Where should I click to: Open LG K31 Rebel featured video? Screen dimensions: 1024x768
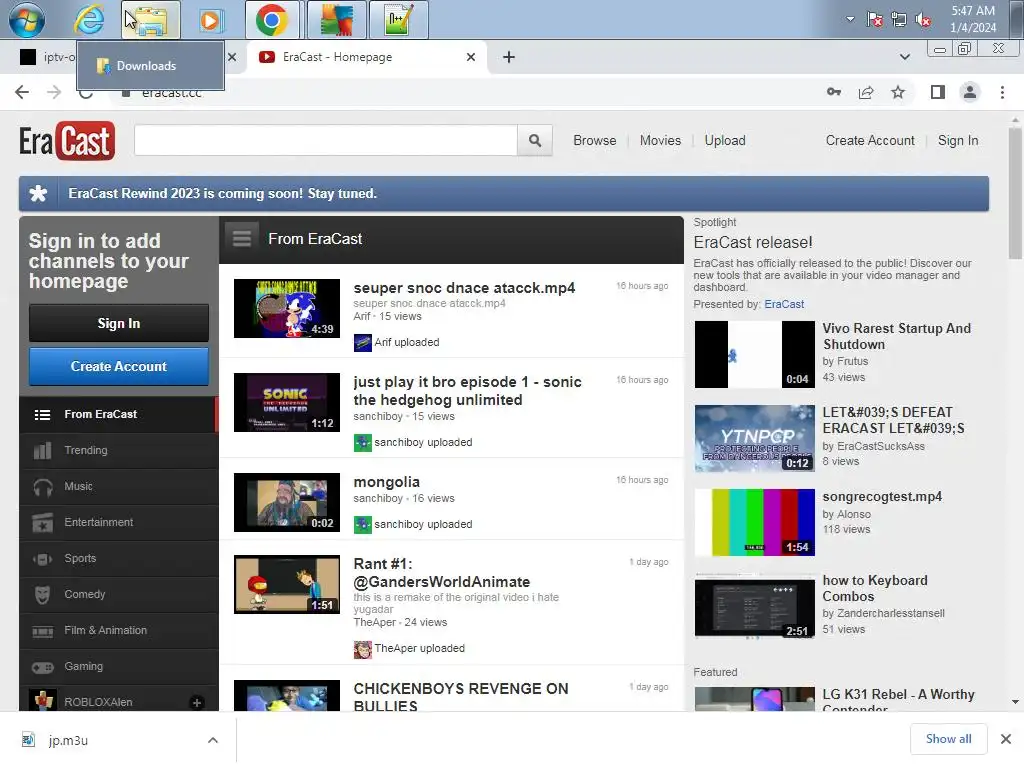click(898, 697)
